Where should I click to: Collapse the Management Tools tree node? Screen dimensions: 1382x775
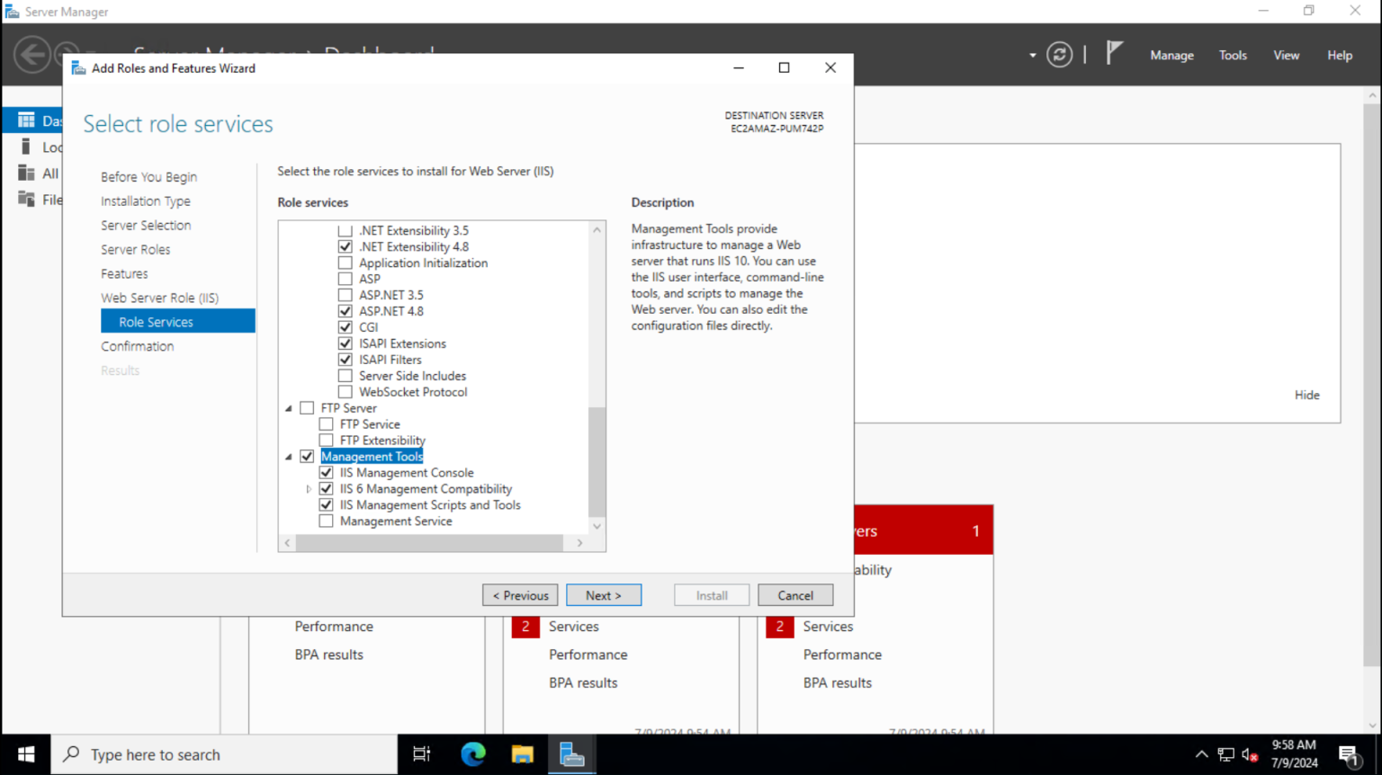point(288,456)
